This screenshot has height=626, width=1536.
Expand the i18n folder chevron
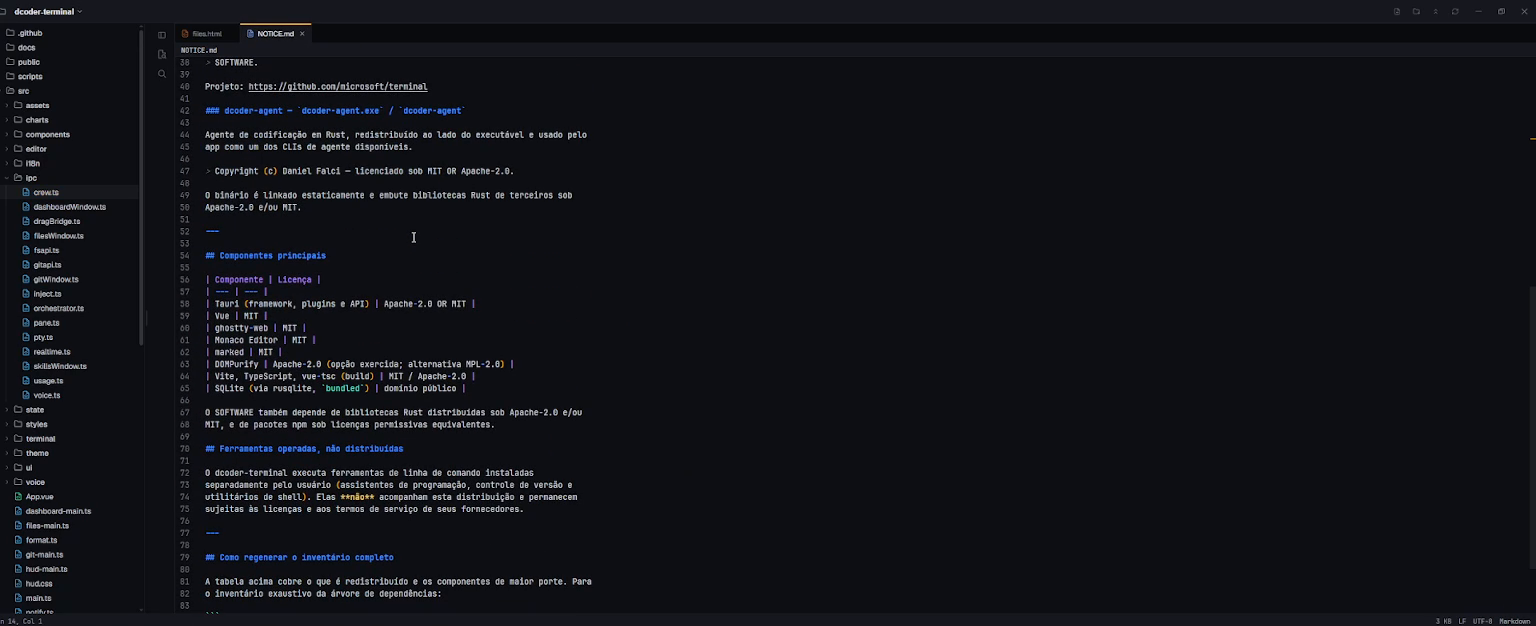(x=7, y=163)
